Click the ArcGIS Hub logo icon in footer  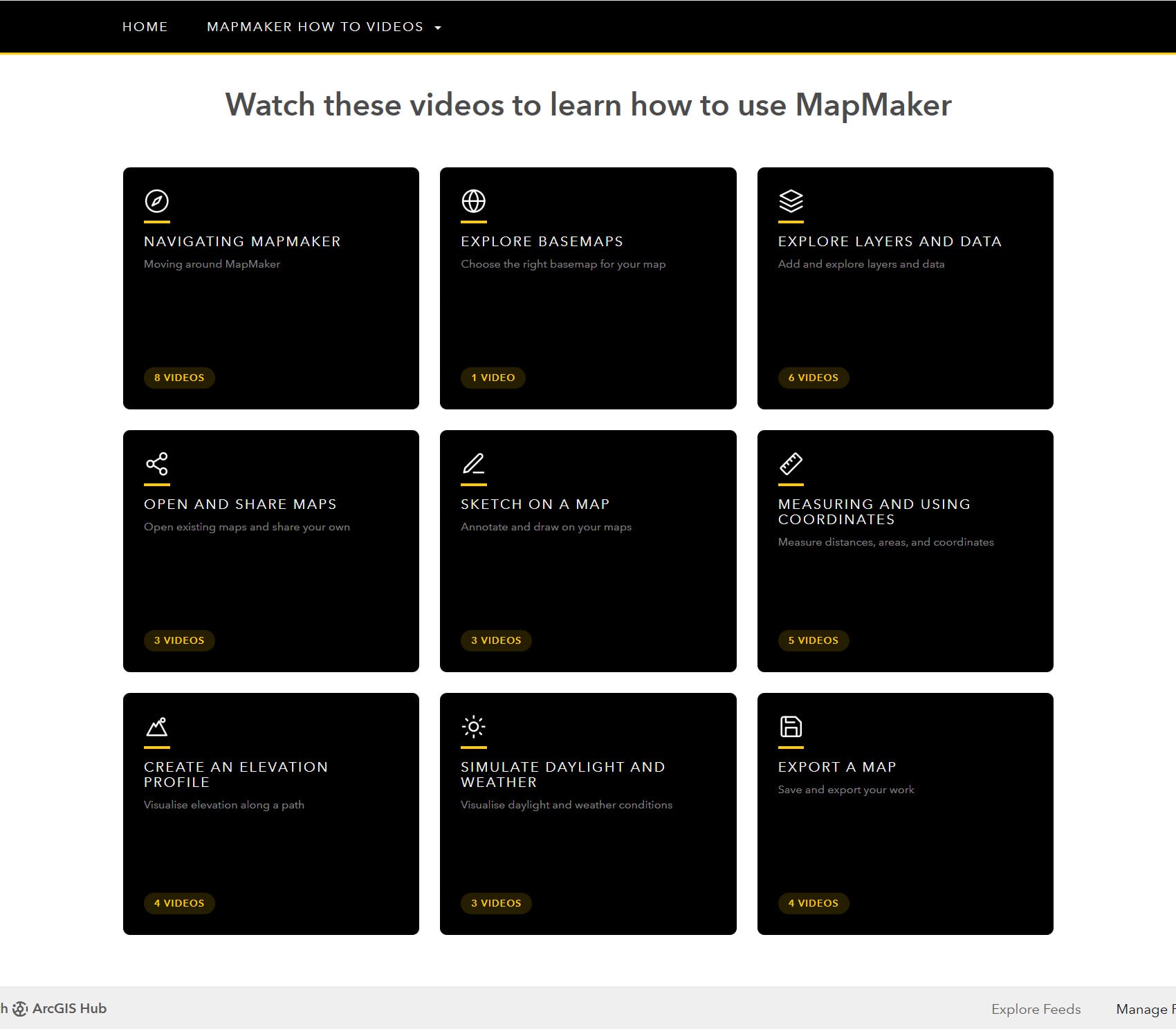(20, 1009)
